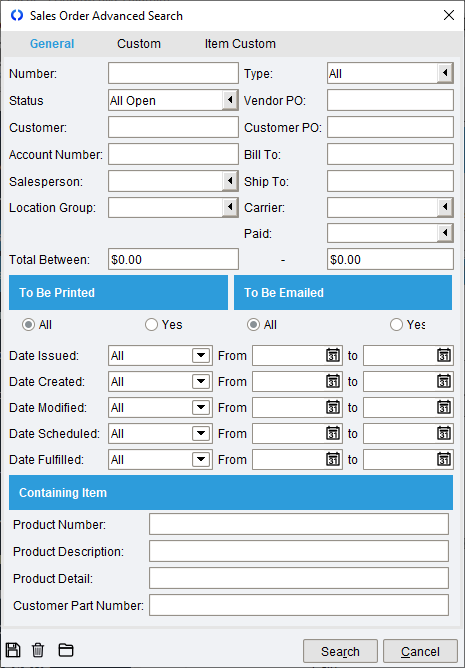The width and height of the screenshot is (465, 668).
Task: Click the Cancel button
Action: tap(420, 651)
